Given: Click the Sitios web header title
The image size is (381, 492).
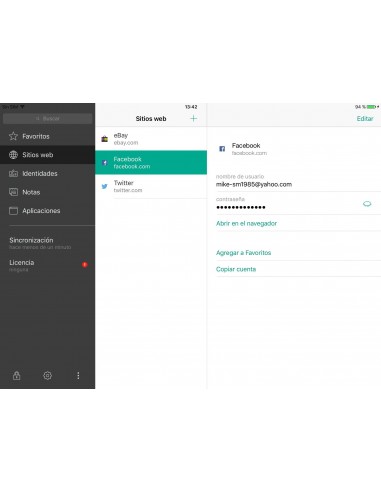Looking at the screenshot, I should 151,119.
